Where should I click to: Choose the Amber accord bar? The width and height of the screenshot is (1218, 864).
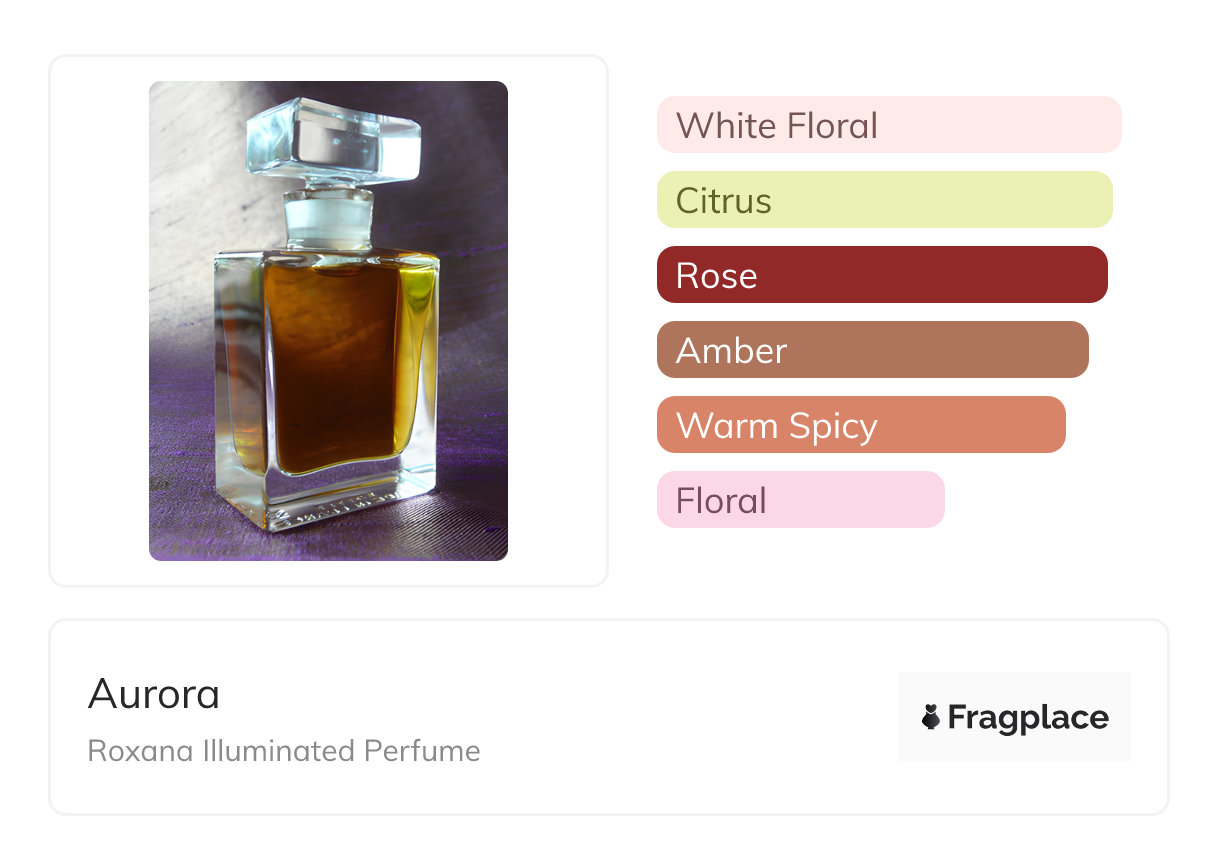872,350
